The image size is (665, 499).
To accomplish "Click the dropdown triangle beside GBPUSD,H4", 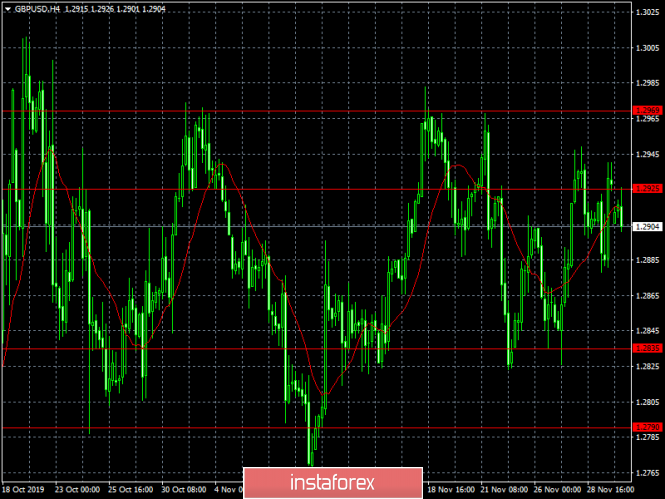I will 7,8.
